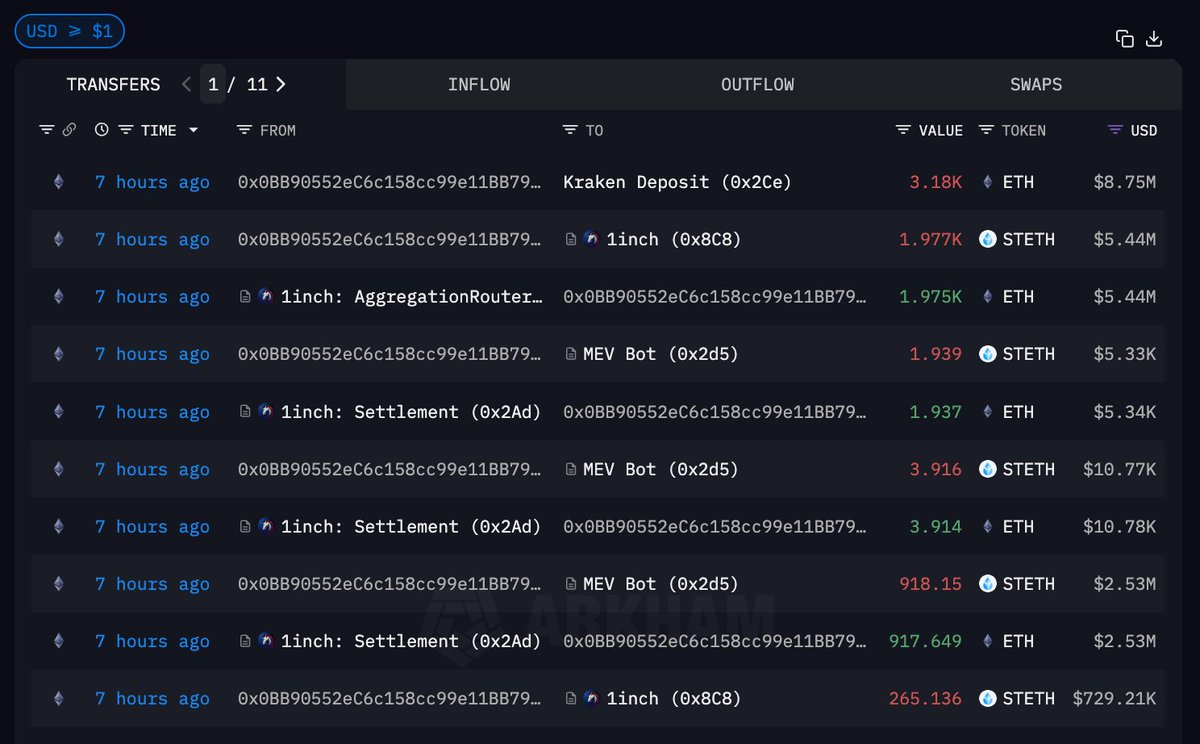This screenshot has height=744, width=1200.
Task: Open 1inch (0x8C8) in 265.136 STETH row
Action: point(675,699)
